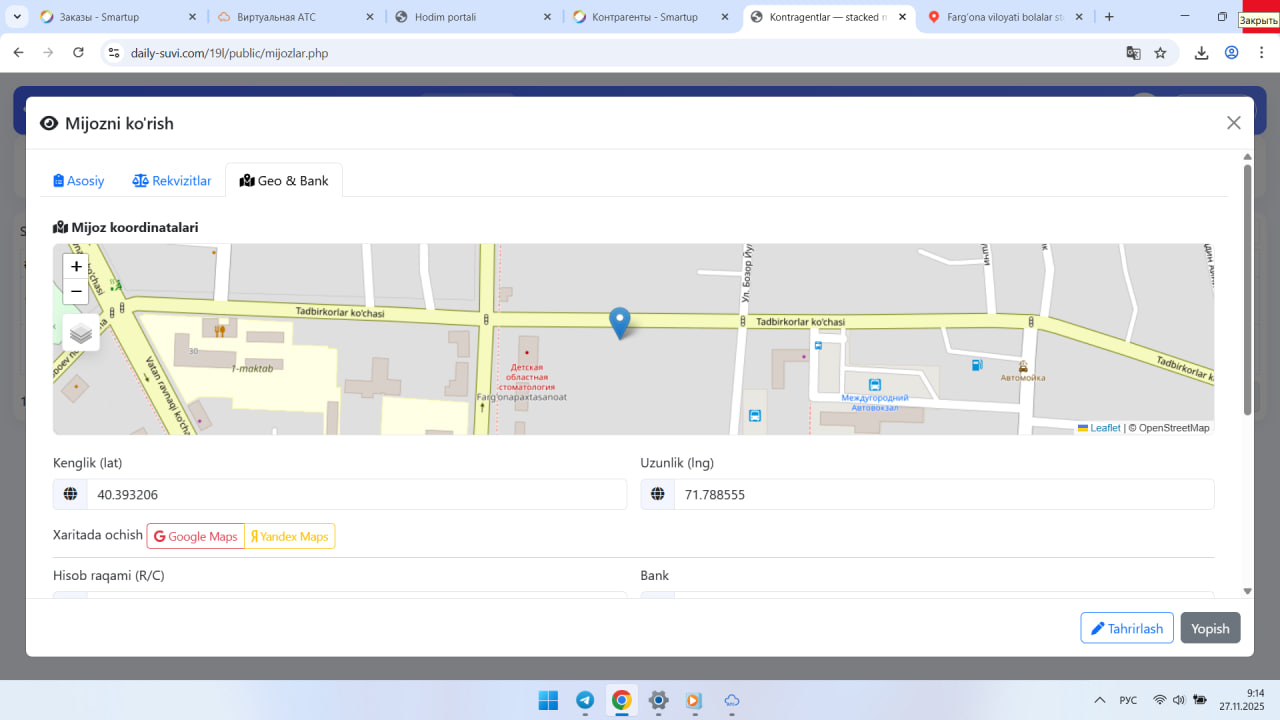Image resolution: width=1280 pixels, height=720 pixels.
Task: Open Windows Start menu
Action: click(x=548, y=700)
